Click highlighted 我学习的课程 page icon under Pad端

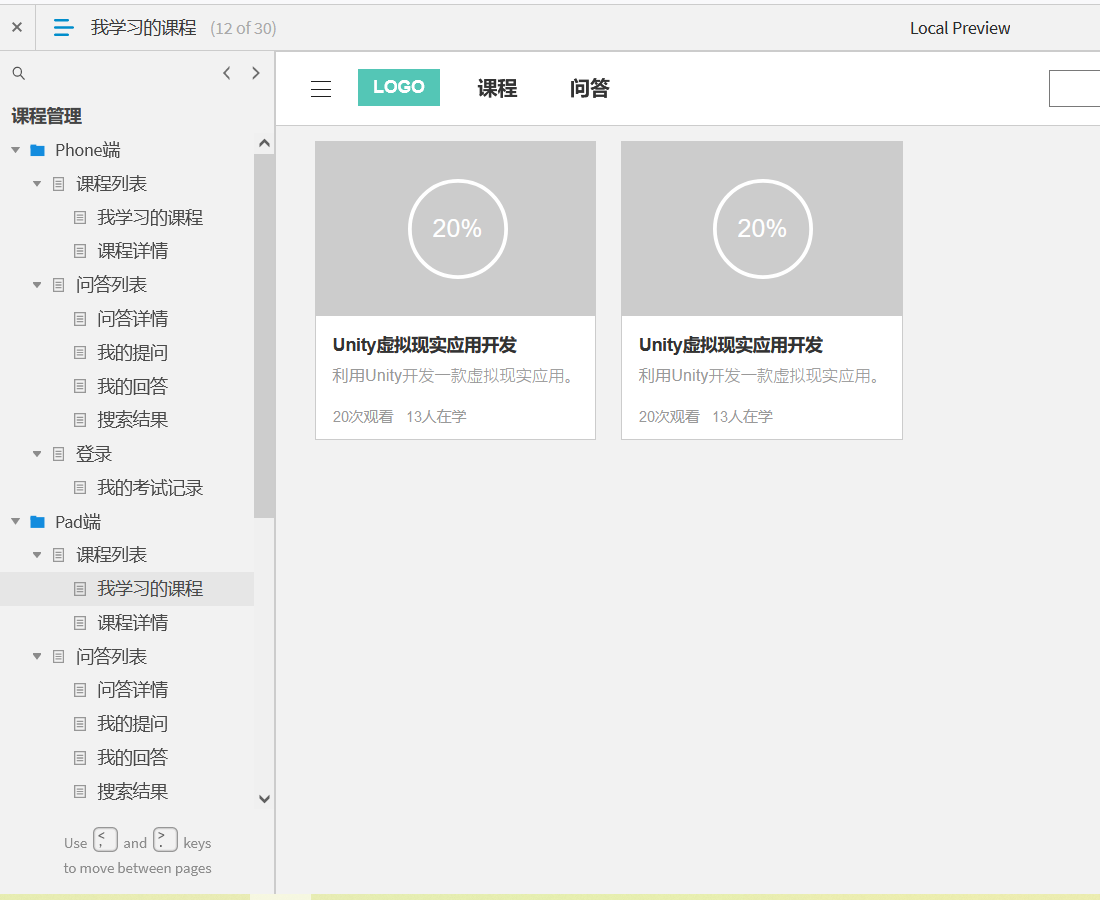[x=80, y=589]
